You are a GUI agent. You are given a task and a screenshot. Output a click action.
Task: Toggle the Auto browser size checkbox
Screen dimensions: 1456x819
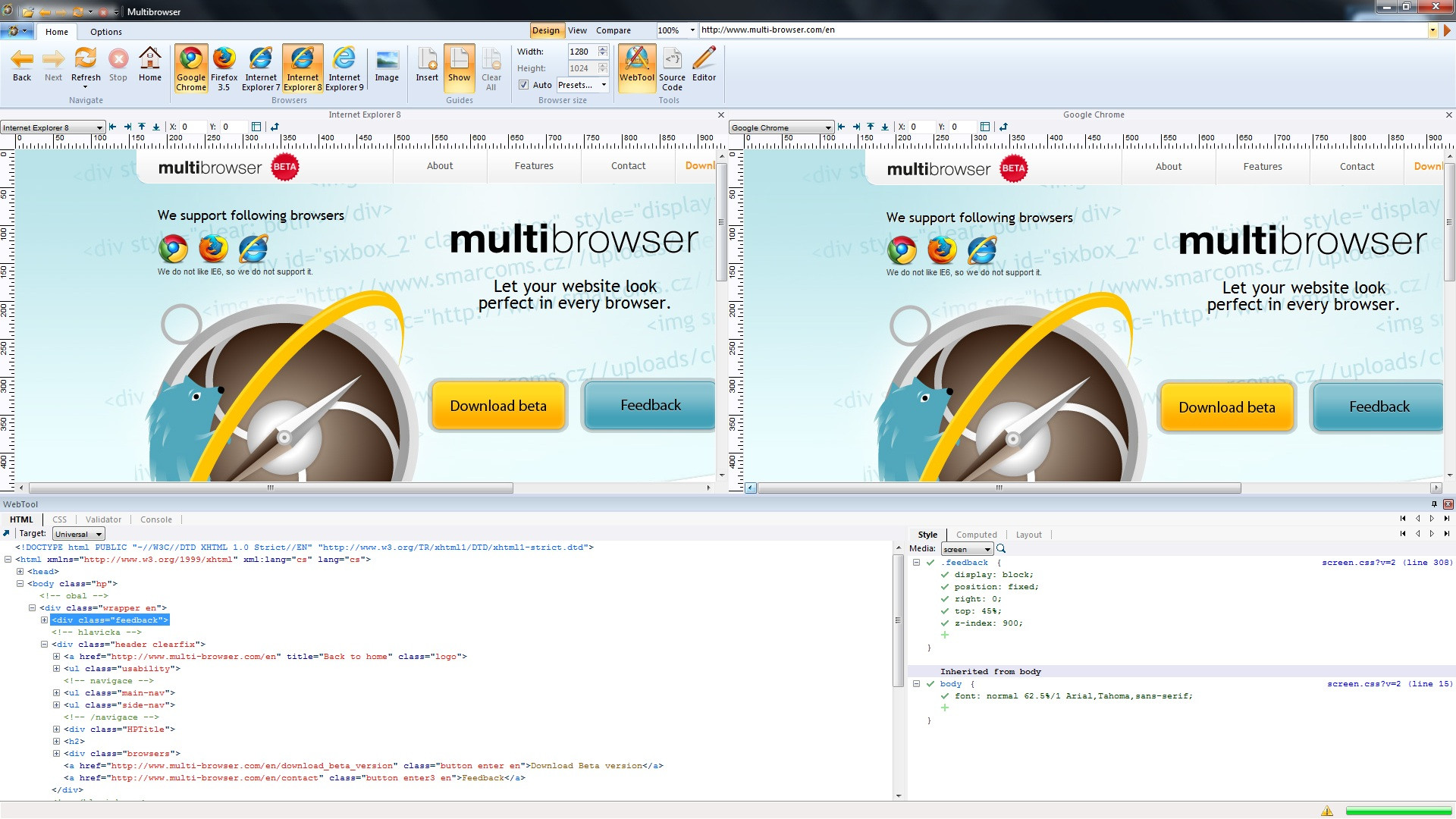(523, 85)
